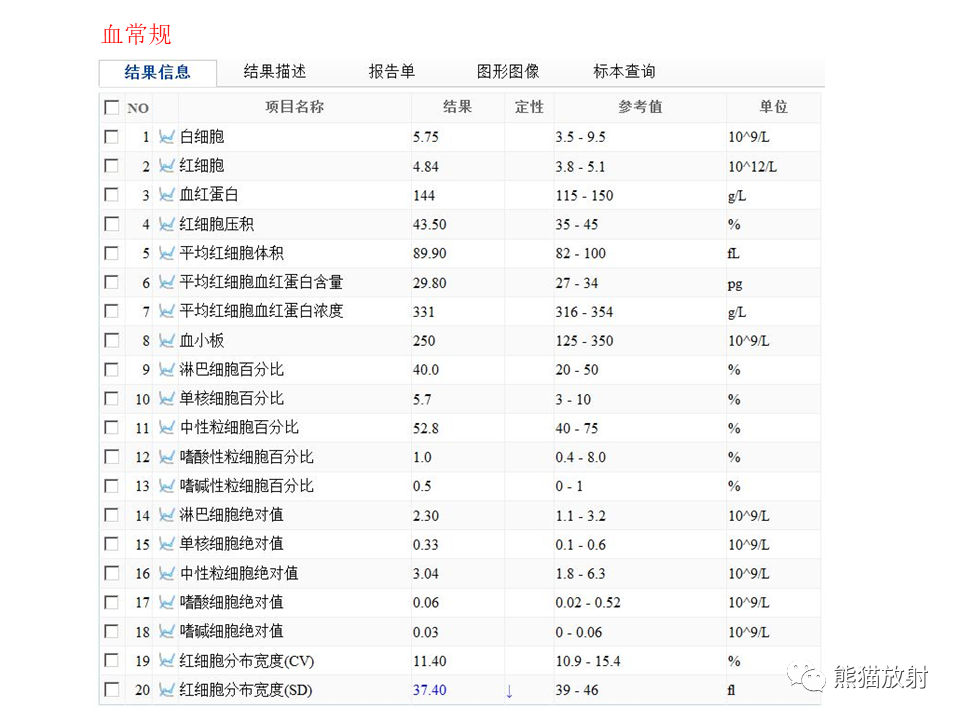The width and height of the screenshot is (960, 720).
Task: Select the result value 89.90
Action: [429, 253]
